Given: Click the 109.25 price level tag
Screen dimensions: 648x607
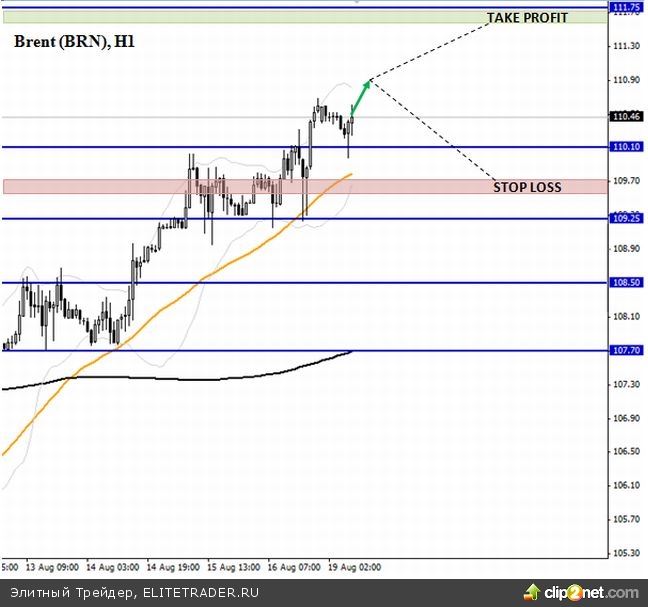Looking at the screenshot, I should (627, 218).
